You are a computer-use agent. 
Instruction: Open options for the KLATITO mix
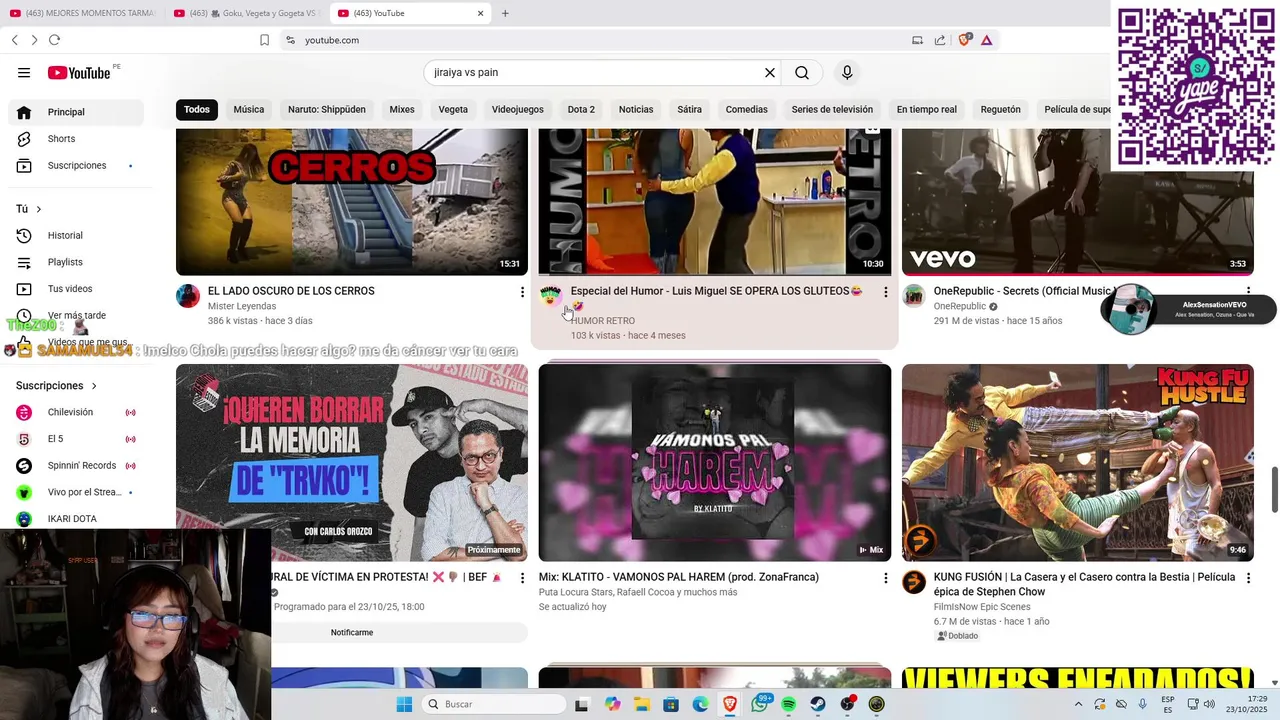pos(885,578)
